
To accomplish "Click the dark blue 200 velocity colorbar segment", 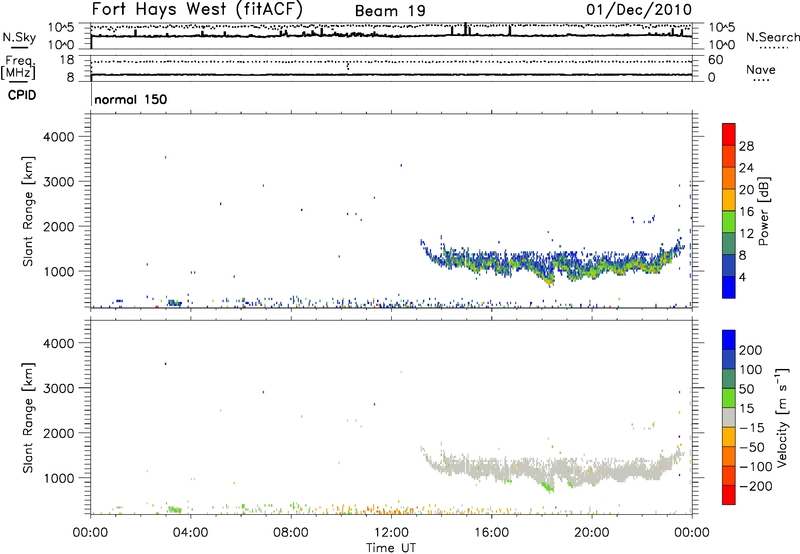I will [x=729, y=340].
